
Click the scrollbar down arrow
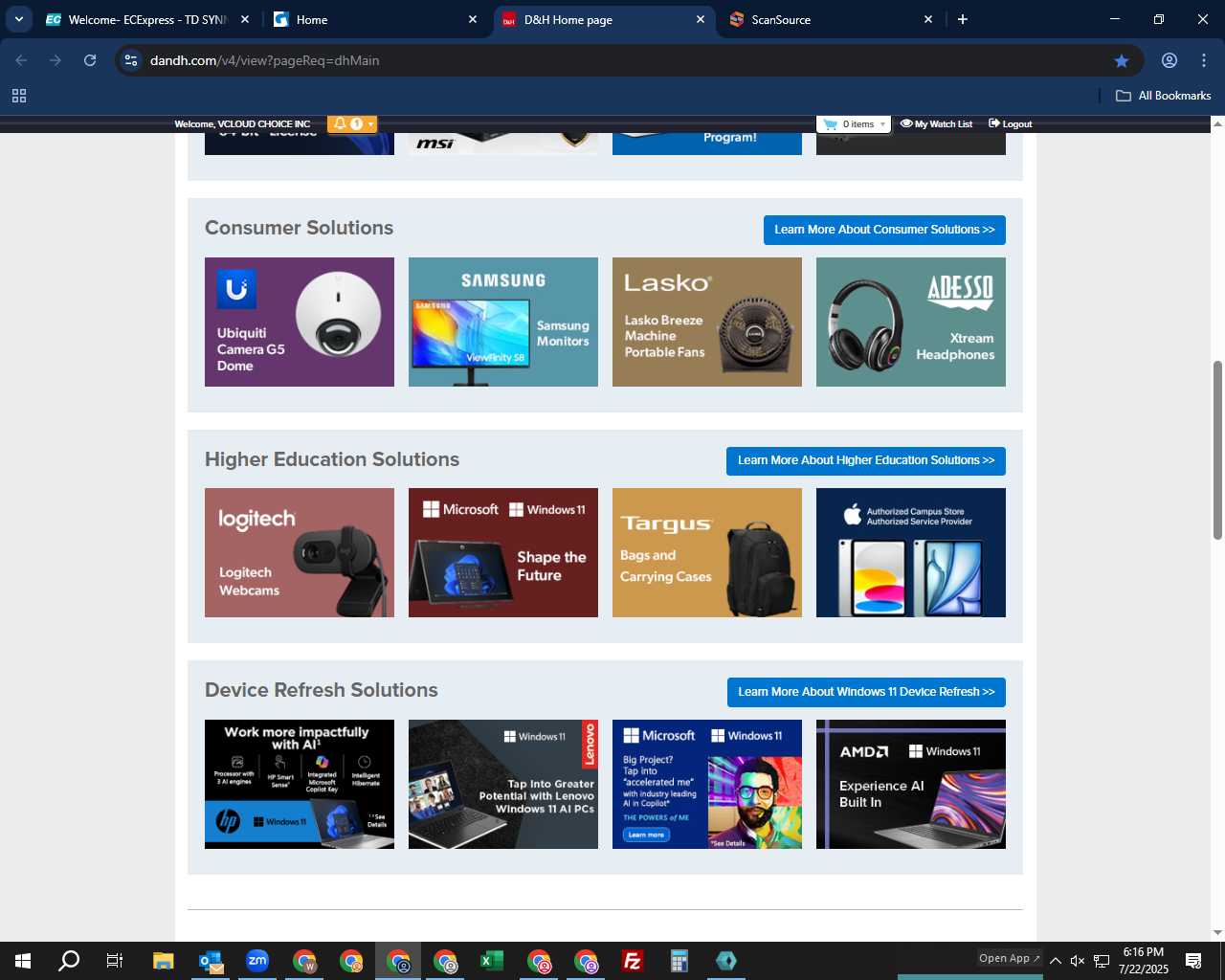pos(1217,932)
